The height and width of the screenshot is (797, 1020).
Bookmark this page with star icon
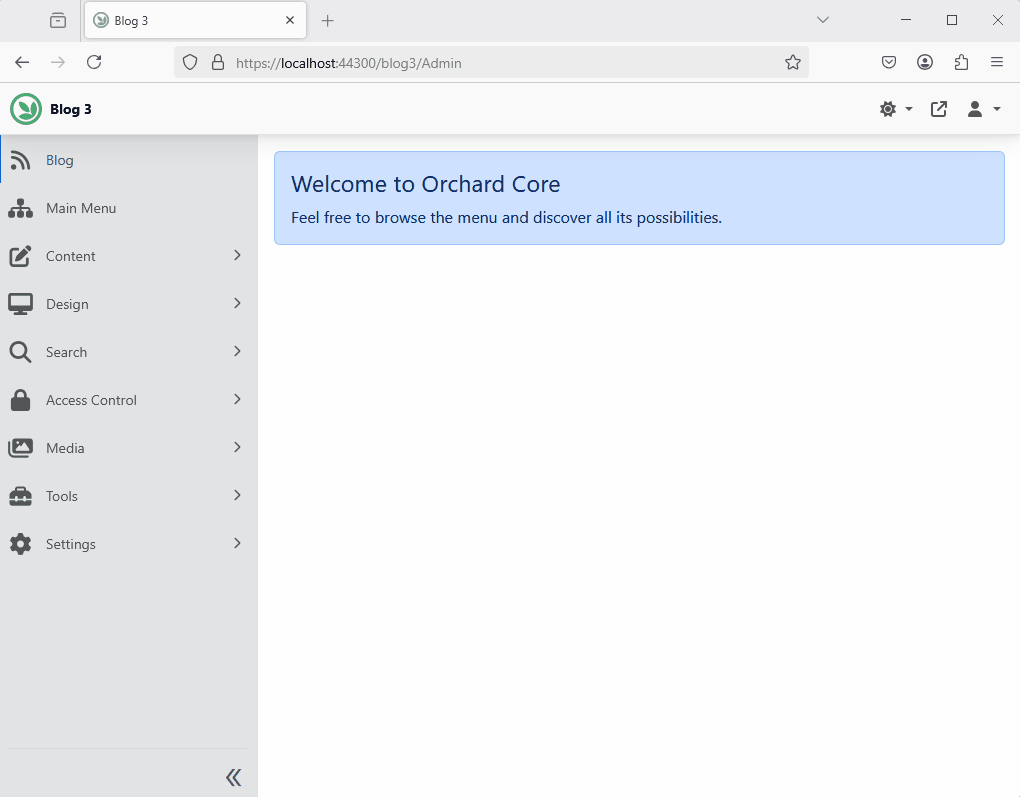(x=792, y=62)
